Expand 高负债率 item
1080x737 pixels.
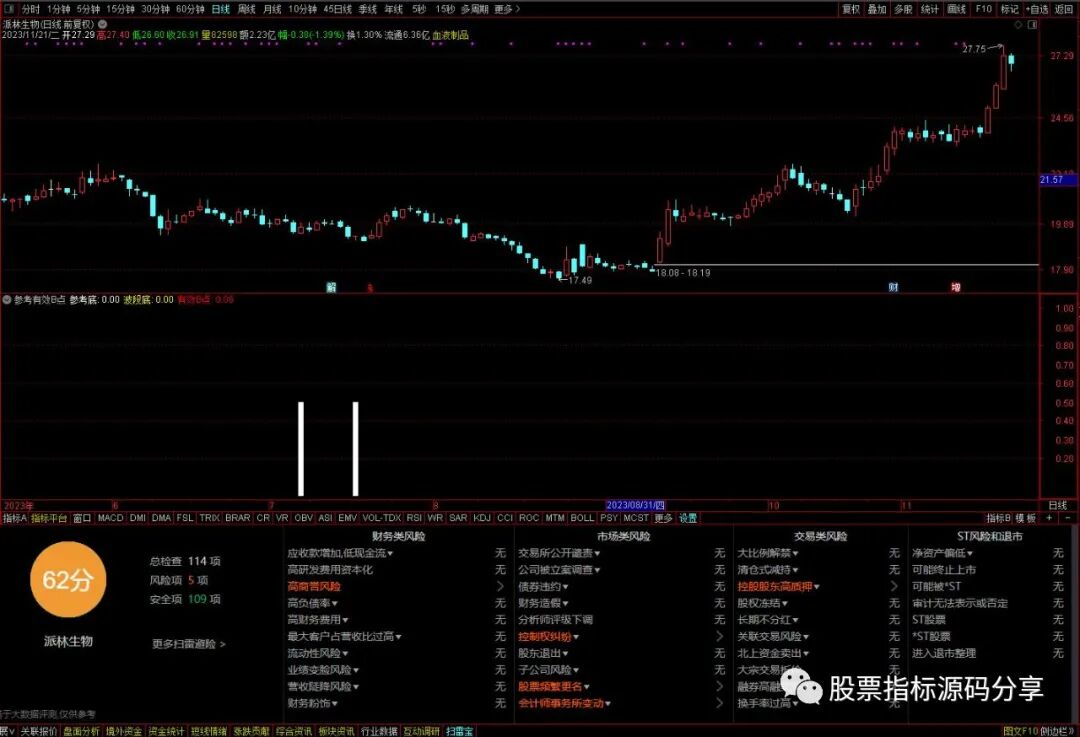tap(312, 603)
